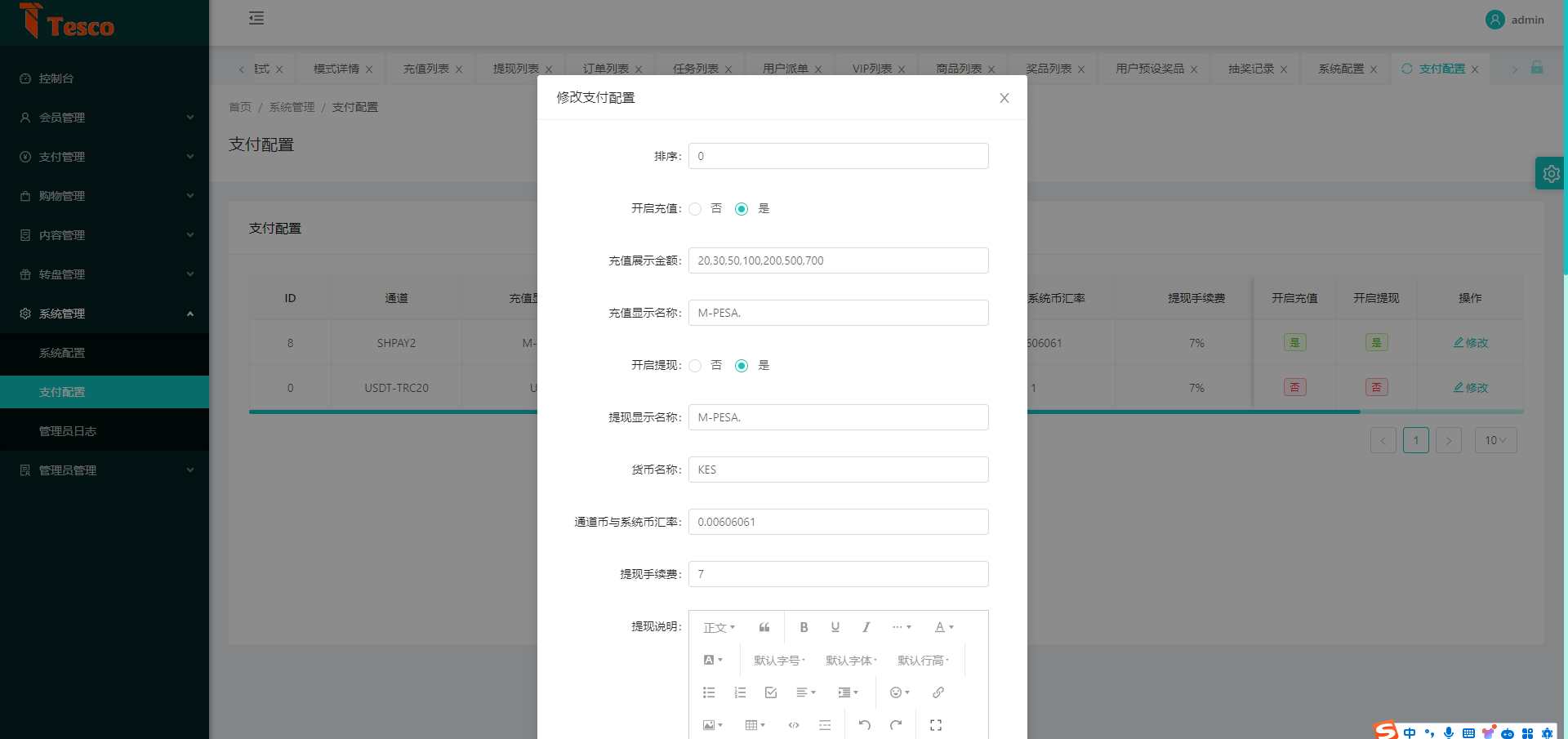Apply underline formatting in the editor
1568x739 pixels.
point(835,627)
